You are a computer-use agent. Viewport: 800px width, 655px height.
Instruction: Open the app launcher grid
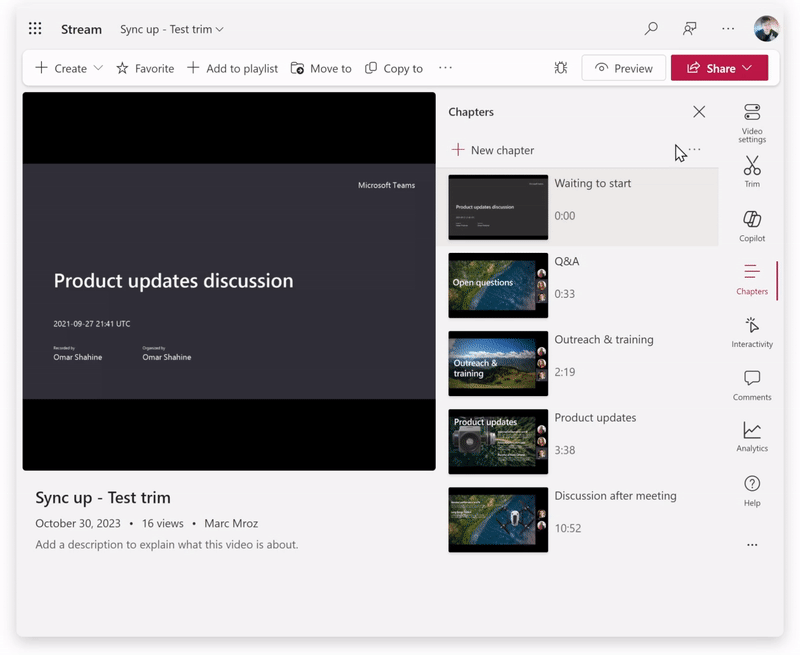point(36,29)
